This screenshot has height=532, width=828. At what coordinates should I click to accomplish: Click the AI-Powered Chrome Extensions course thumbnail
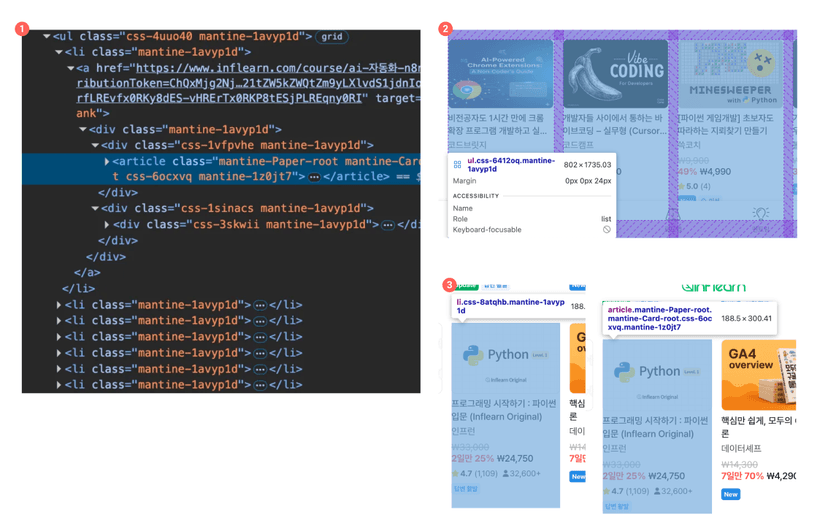pyautogui.click(x=500, y=75)
